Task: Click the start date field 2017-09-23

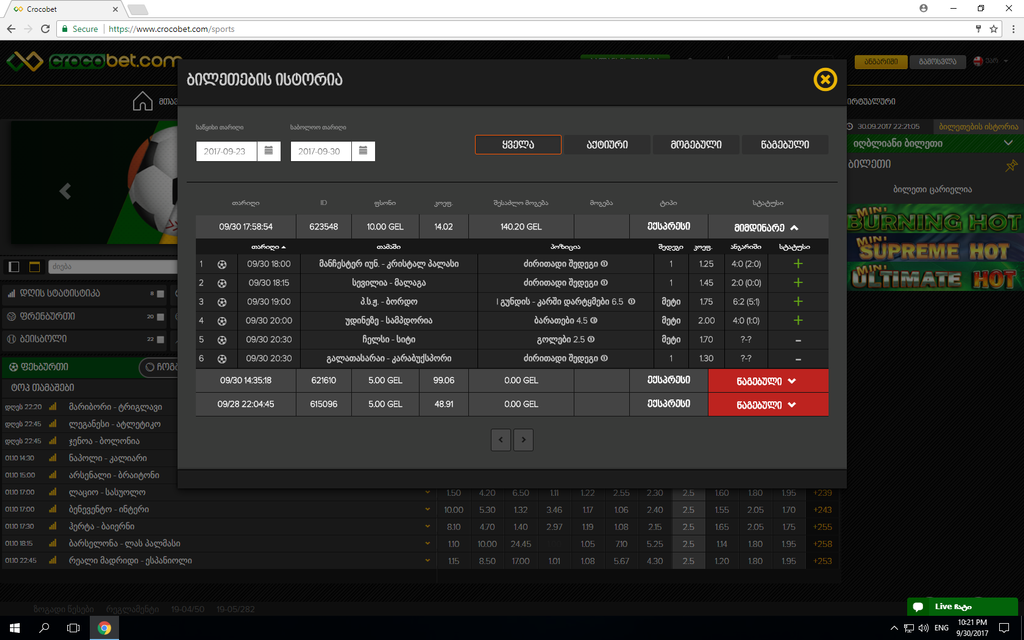Action: [226, 151]
